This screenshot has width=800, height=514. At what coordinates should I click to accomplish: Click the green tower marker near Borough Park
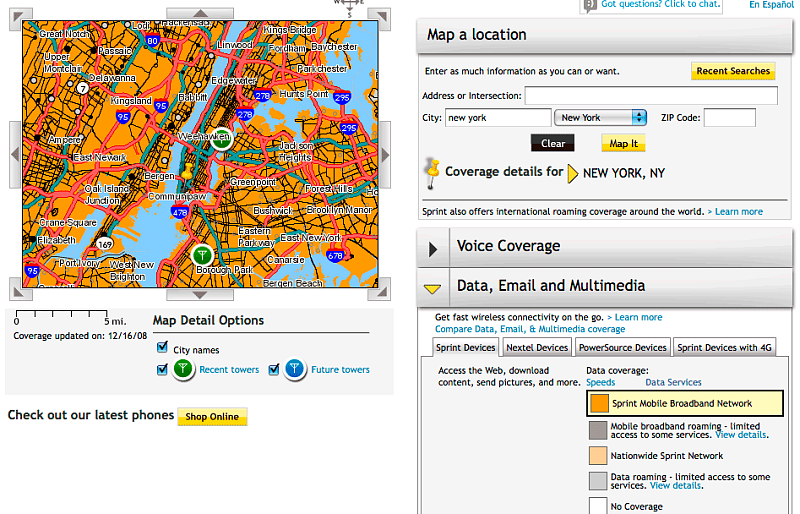202,255
